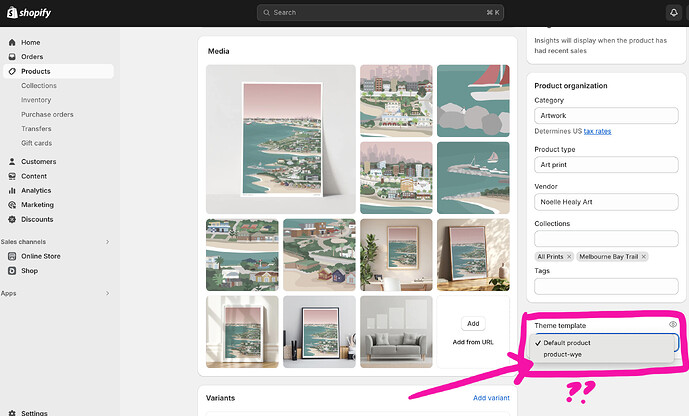Click Add from URL link
The height and width of the screenshot is (416, 689).
click(473, 342)
